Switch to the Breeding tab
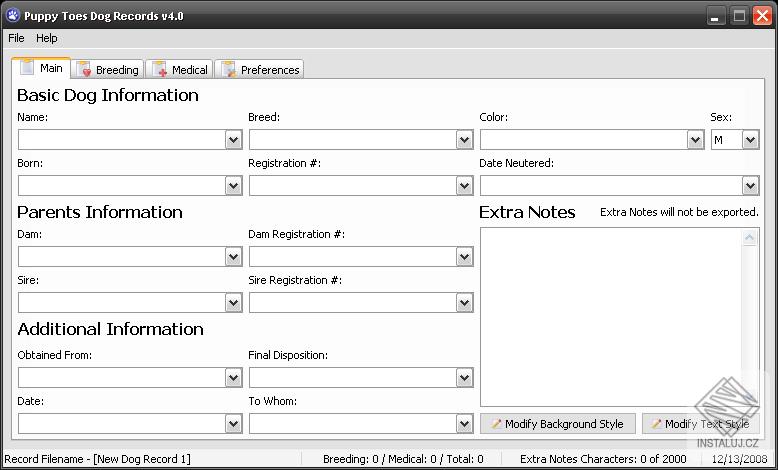The width and height of the screenshot is (778, 470). (108, 69)
